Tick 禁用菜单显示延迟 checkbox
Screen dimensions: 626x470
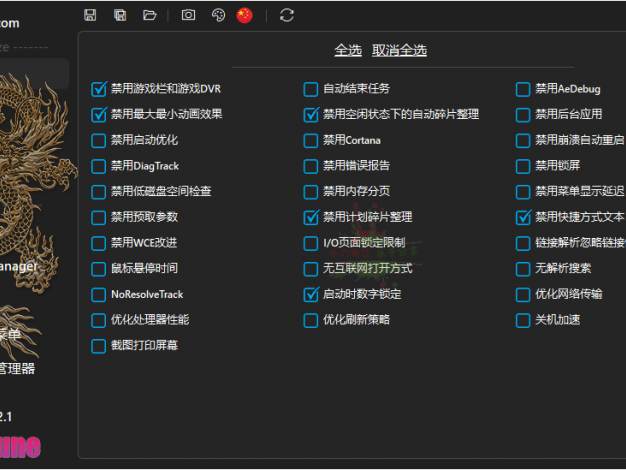pos(523,192)
